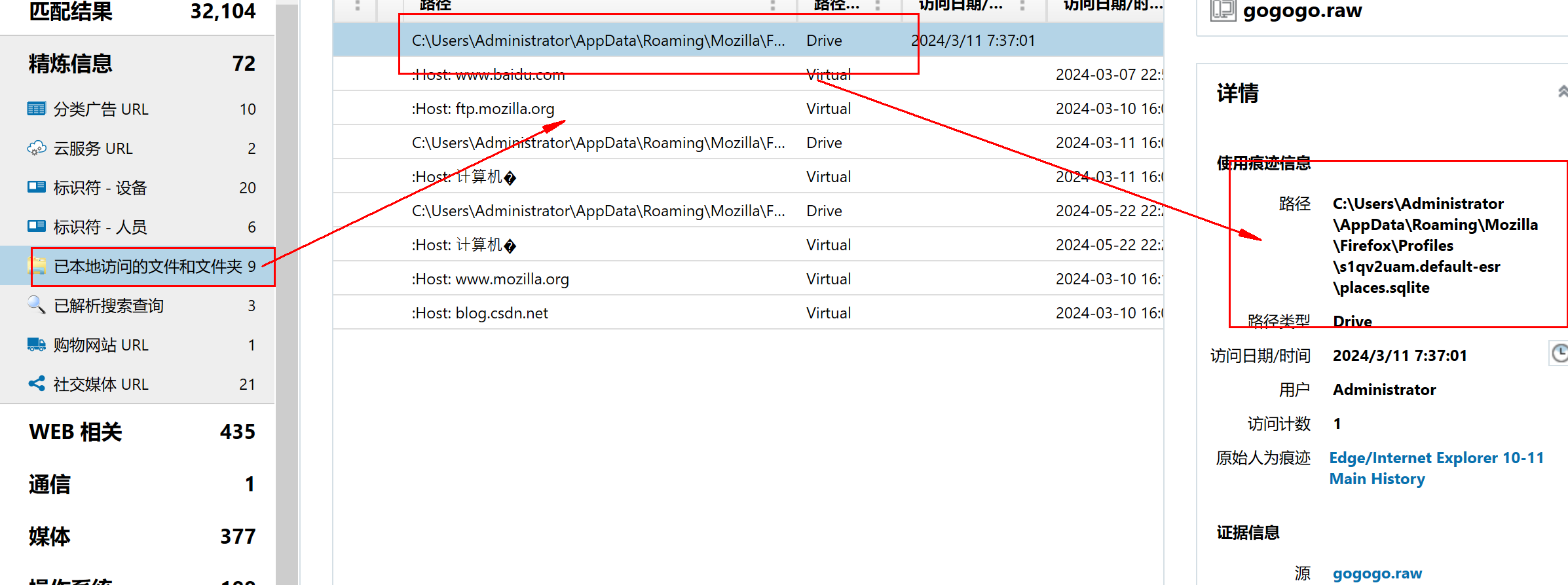Sort by 路径 column header

click(436, 5)
